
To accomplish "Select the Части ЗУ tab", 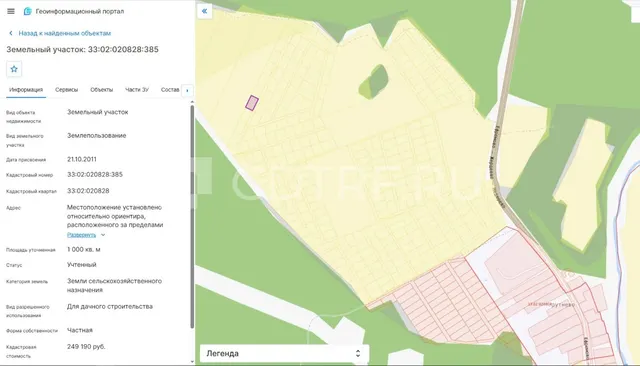I will [x=137, y=90].
